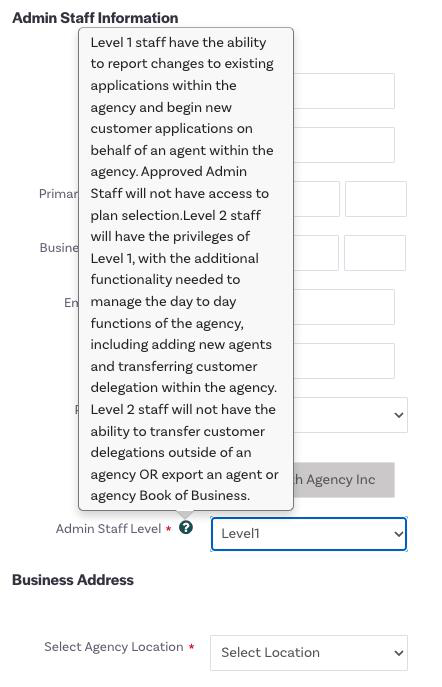Click the Admin Staff Level label
The height and width of the screenshot is (687, 442).
(108, 529)
